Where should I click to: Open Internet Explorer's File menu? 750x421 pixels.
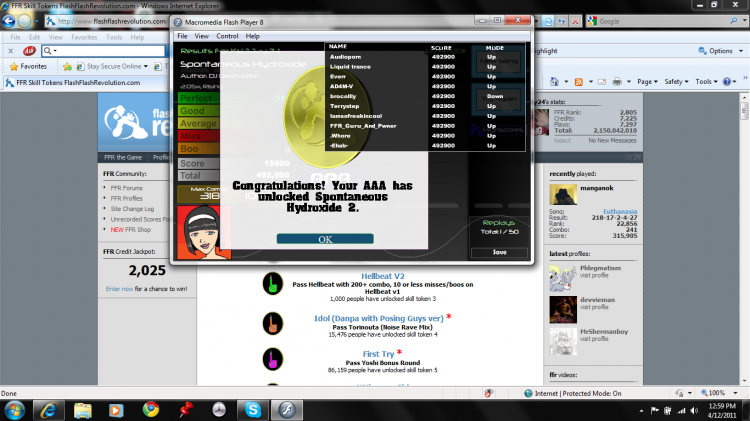(15, 37)
